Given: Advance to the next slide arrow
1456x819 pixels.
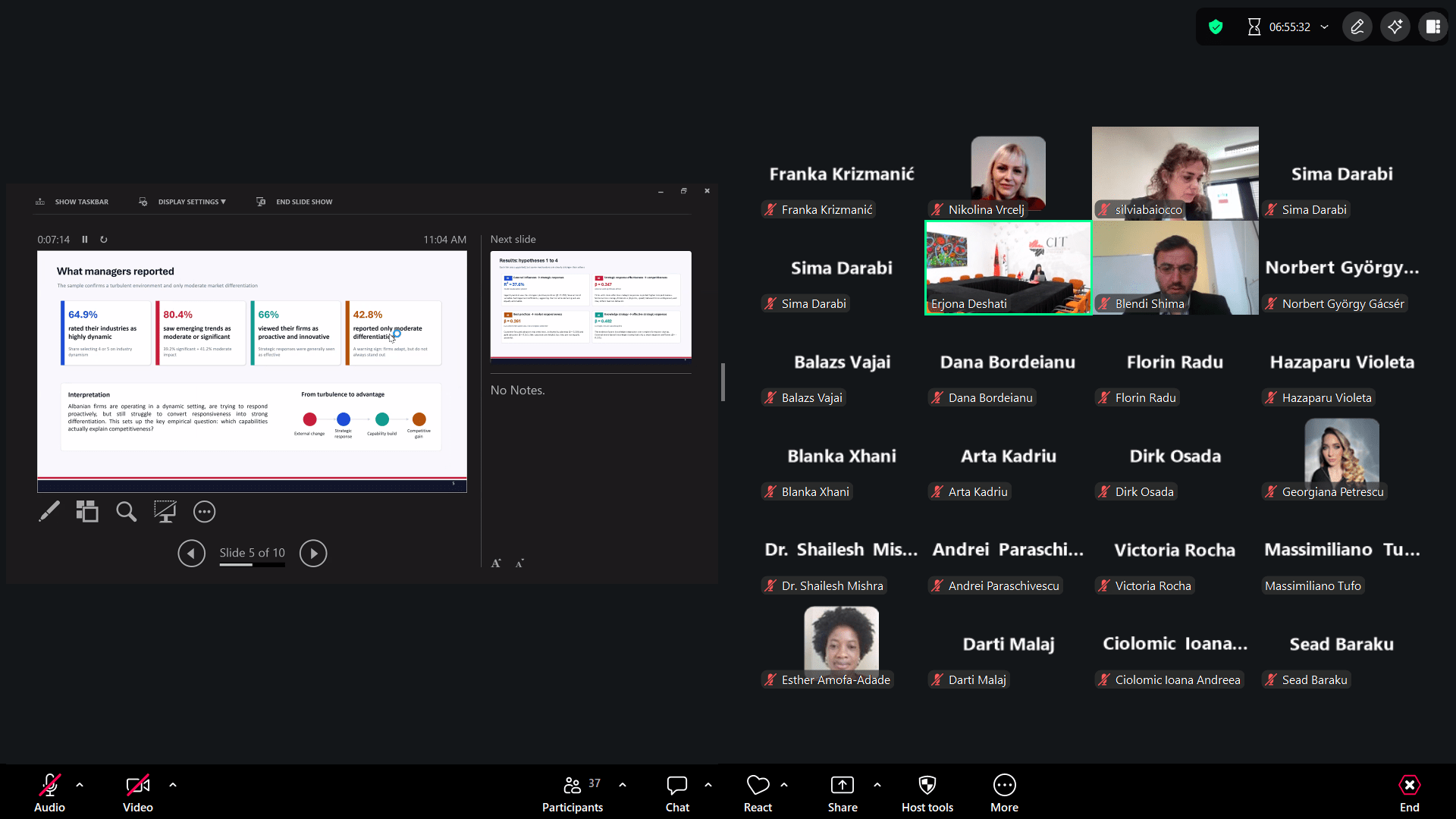Looking at the screenshot, I should click(313, 554).
